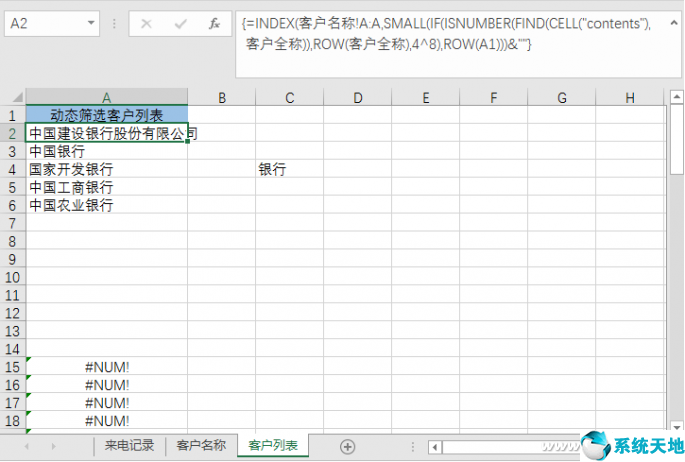Select the 客户列表 sheet tab
The height and width of the screenshot is (462, 685).
[x=272, y=446]
